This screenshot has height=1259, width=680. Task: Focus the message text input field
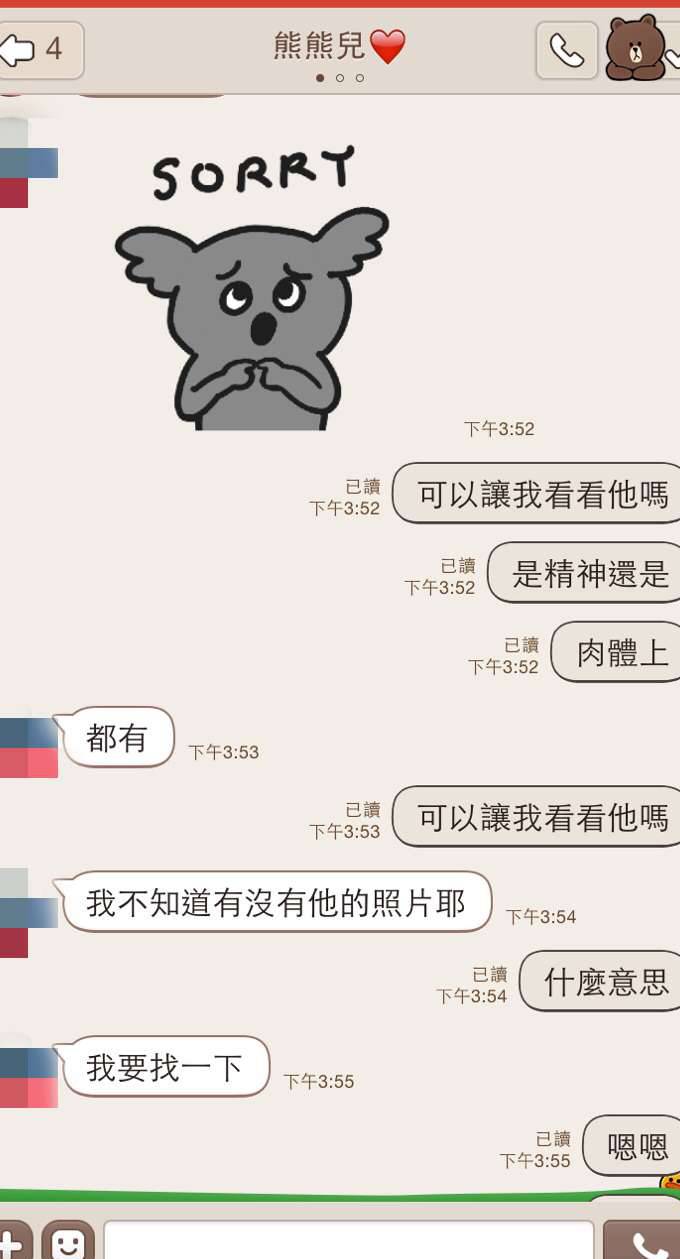(x=349, y=1242)
